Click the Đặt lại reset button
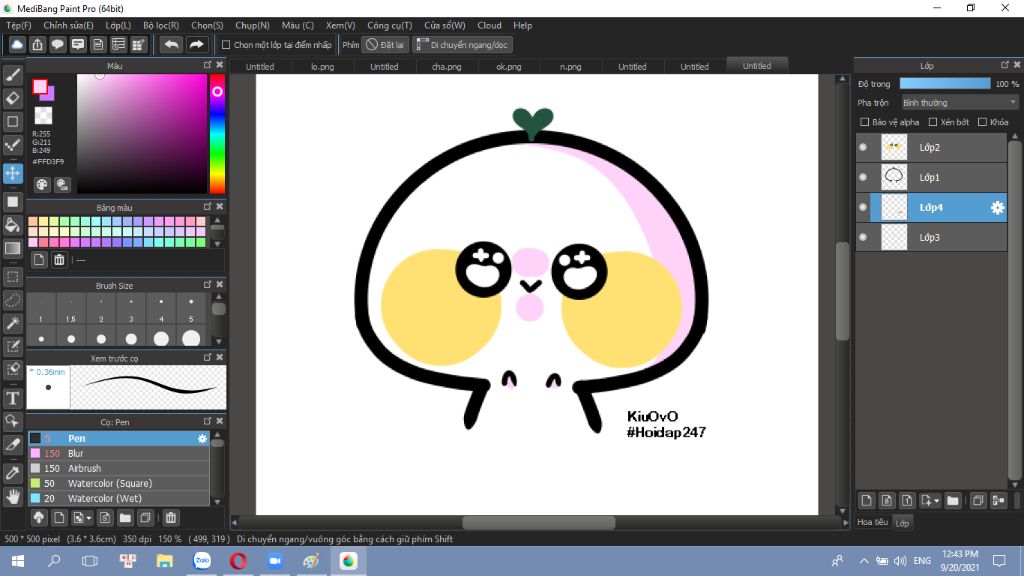The image size is (1024, 576). [385, 44]
